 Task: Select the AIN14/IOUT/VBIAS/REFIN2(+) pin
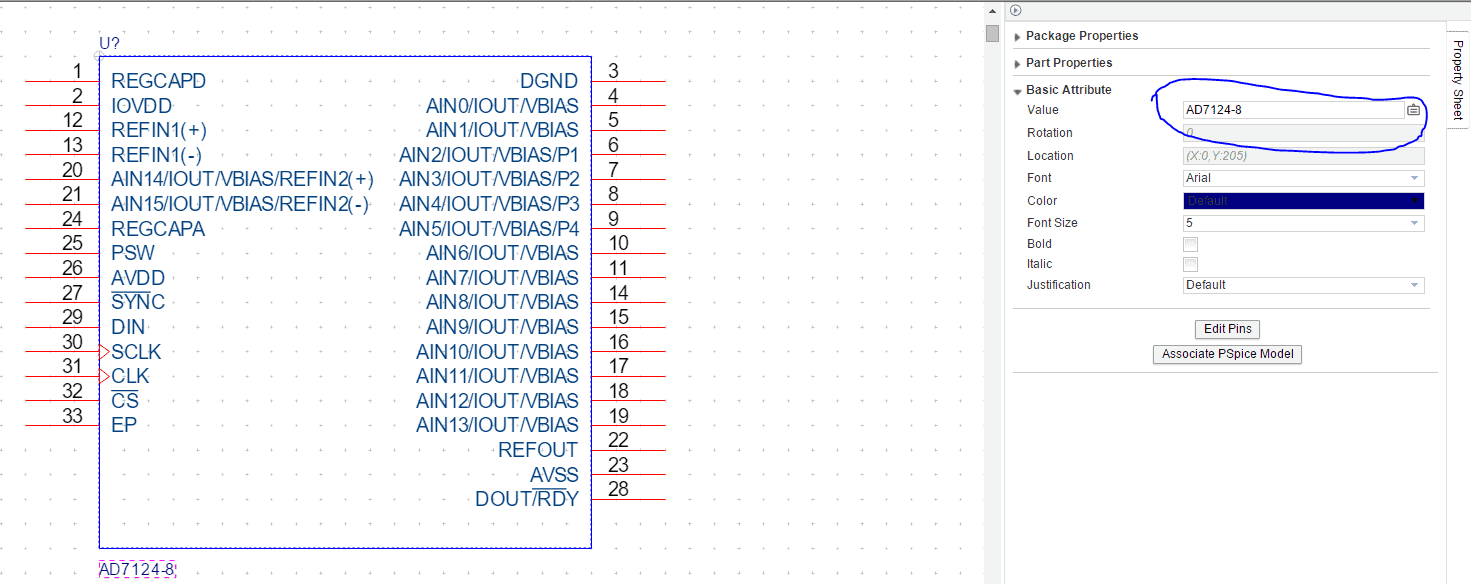pos(242,180)
